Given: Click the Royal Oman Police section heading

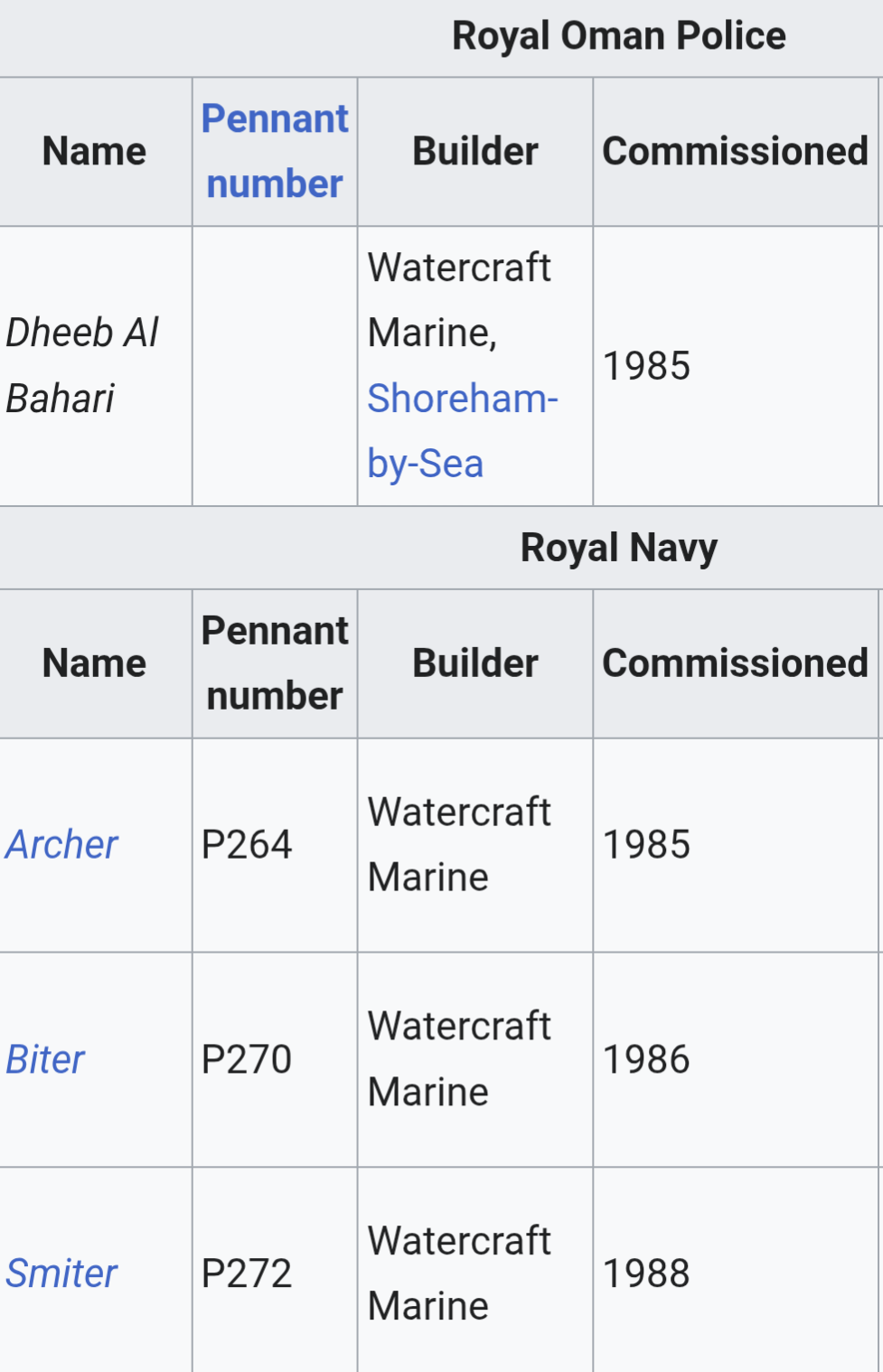Looking at the screenshot, I should [618, 36].
